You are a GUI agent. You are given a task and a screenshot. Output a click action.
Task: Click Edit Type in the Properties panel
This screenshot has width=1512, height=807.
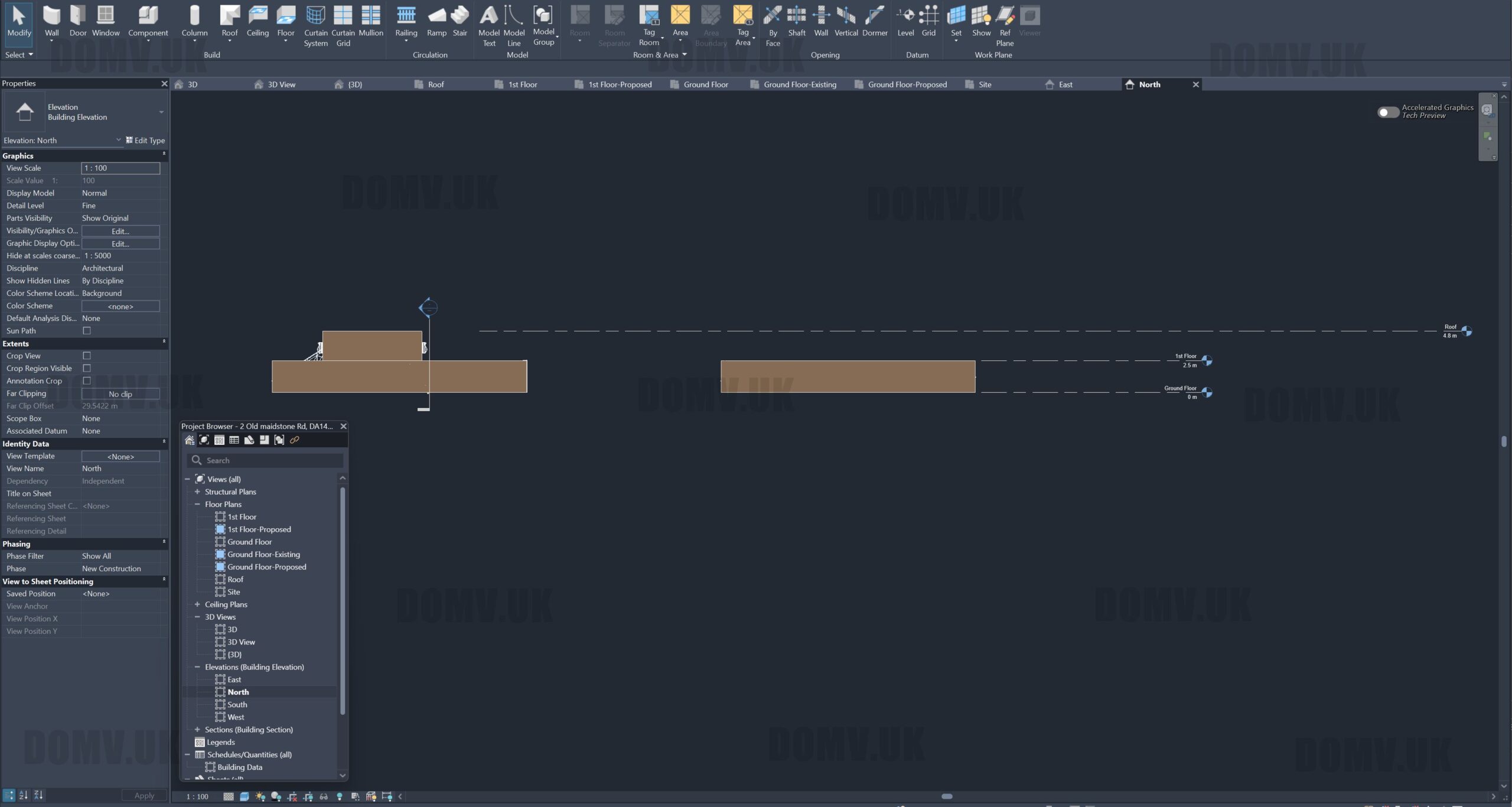[145, 141]
